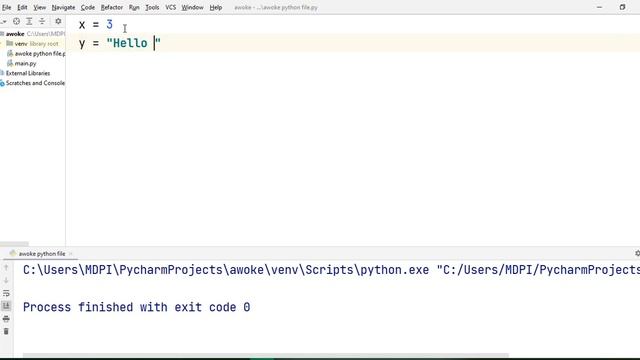Close the awoke python file run tab
Viewport: 640px width, 360px height.
point(70,253)
